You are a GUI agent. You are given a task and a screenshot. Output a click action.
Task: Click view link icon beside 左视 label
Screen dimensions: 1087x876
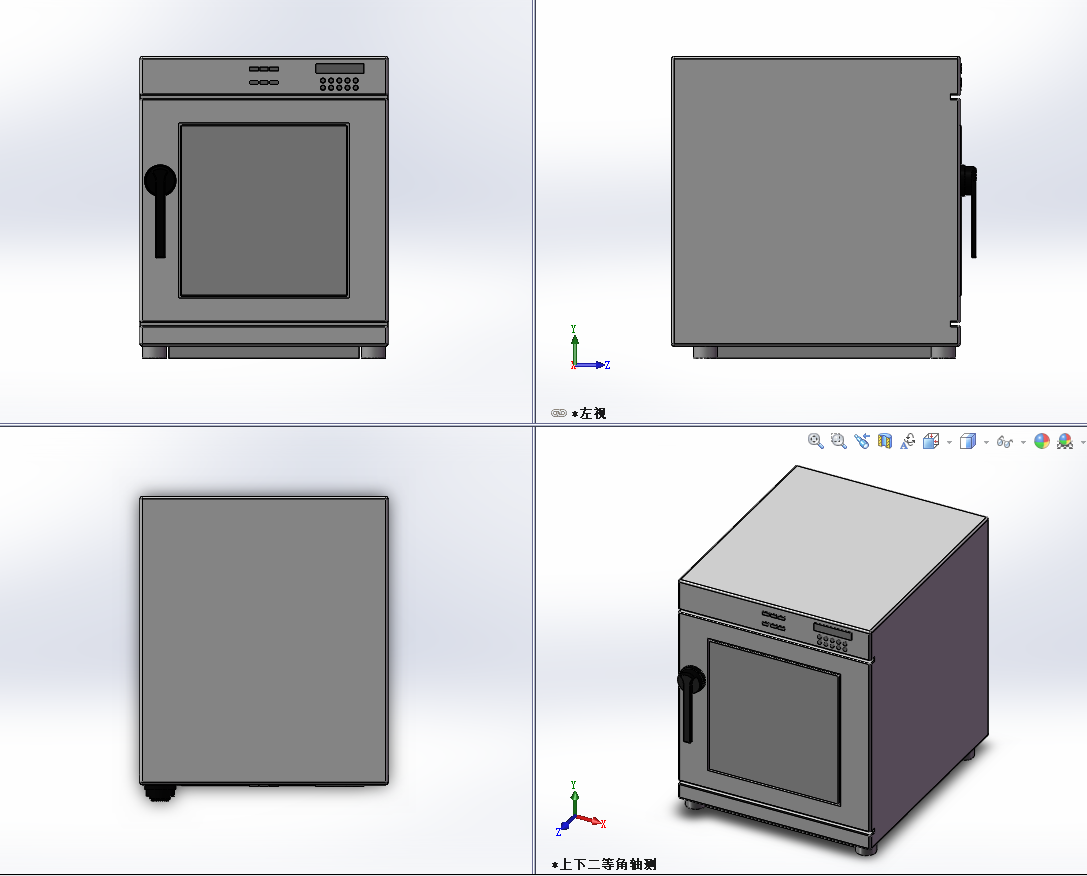(x=559, y=413)
